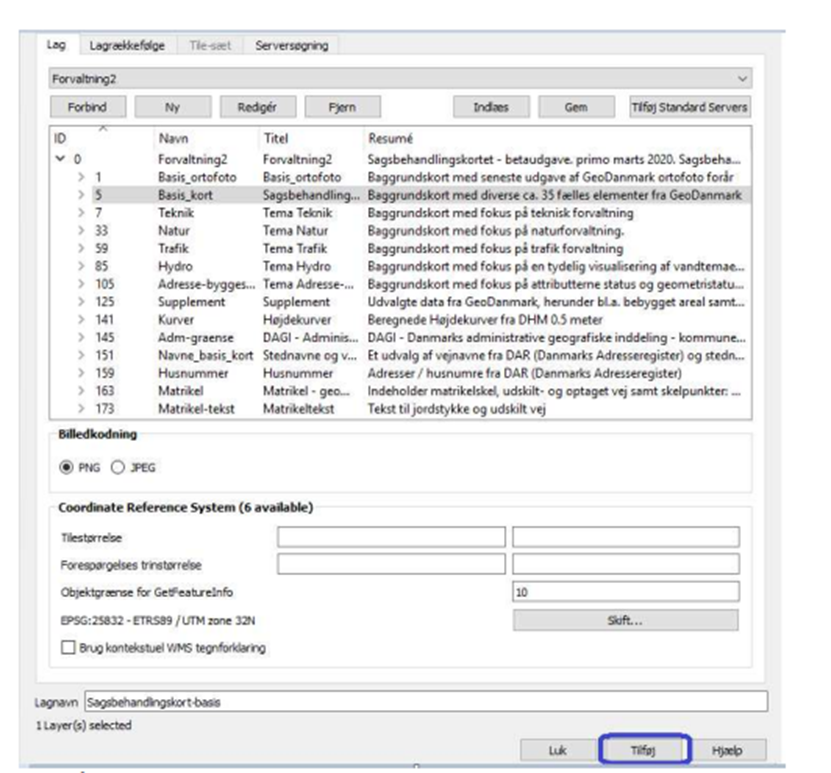The height and width of the screenshot is (773, 831).
Task: Click the 'Tema Hydro' title cell
Action: (297, 266)
